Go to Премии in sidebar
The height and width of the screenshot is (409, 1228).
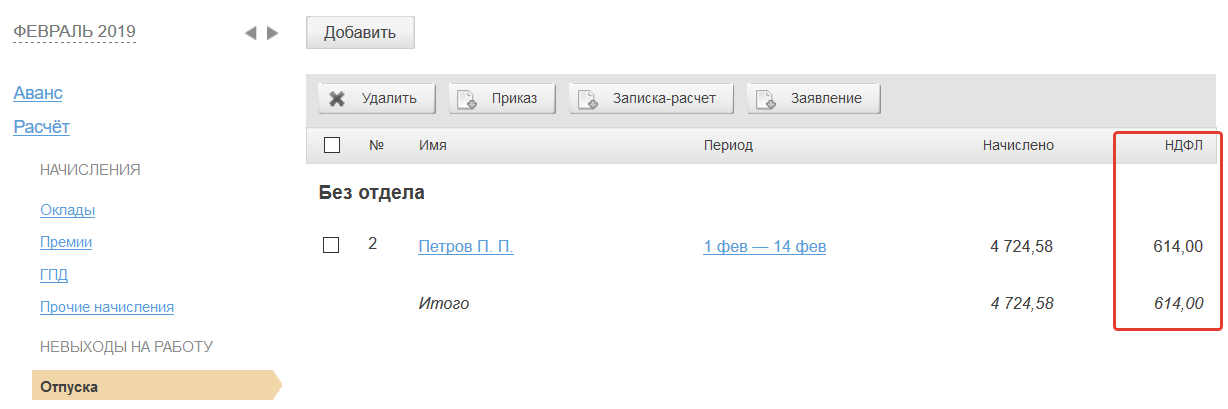66,242
